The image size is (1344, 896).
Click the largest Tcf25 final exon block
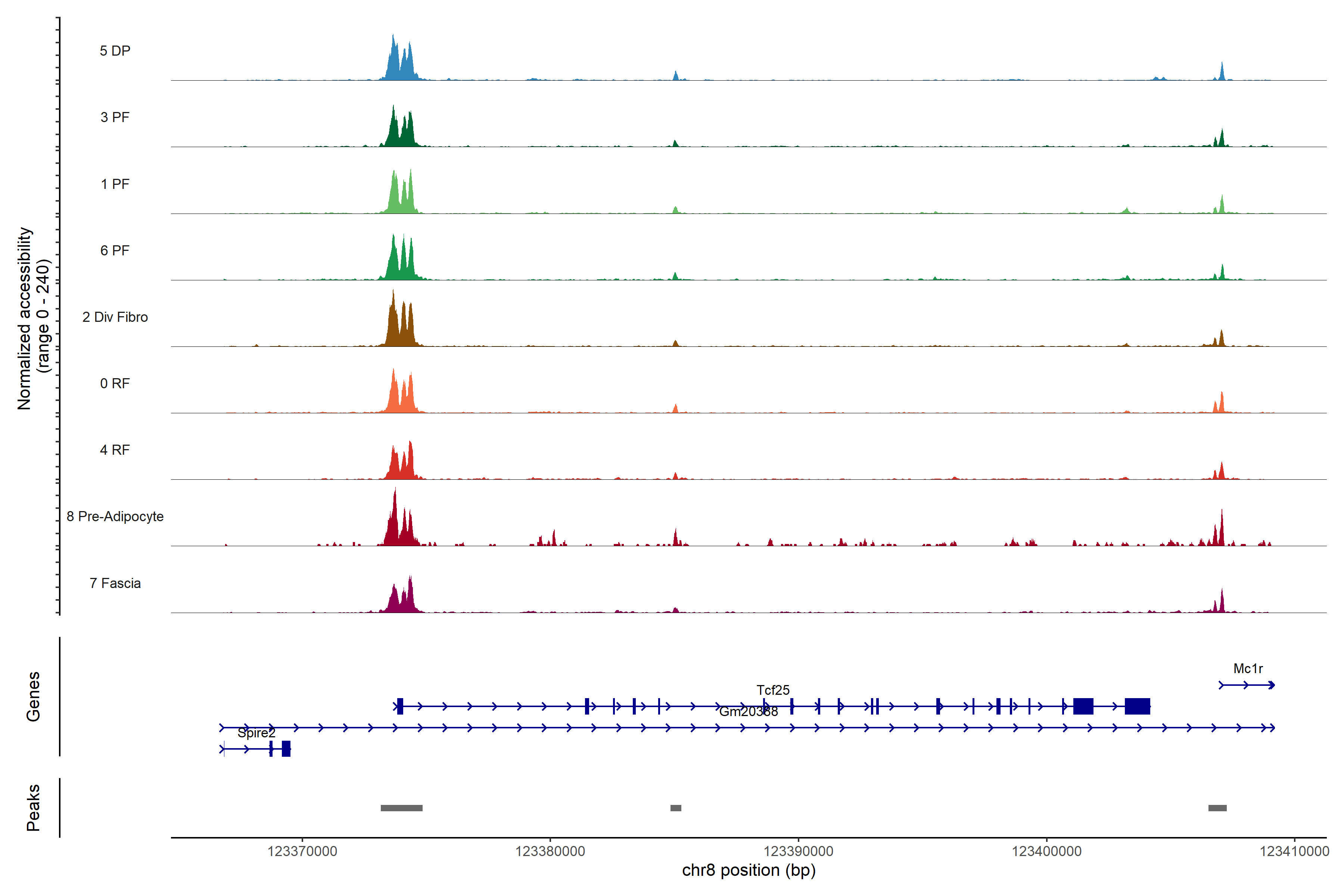[1137, 706]
